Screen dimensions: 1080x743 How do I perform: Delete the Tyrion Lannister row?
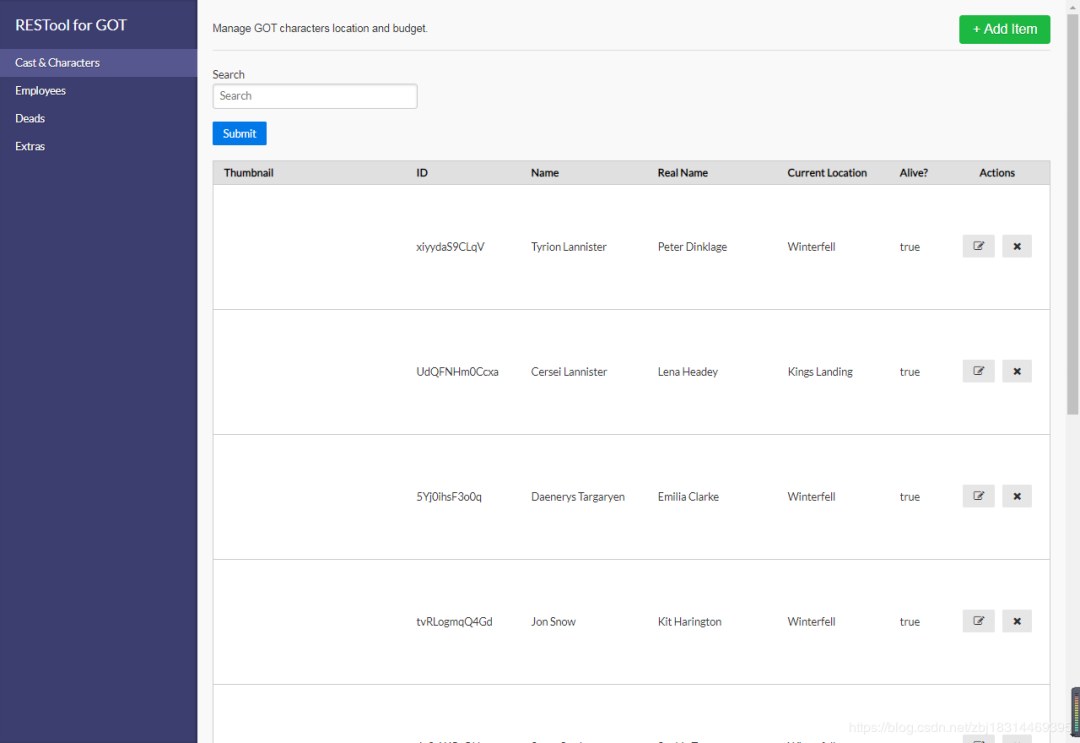coord(1017,247)
